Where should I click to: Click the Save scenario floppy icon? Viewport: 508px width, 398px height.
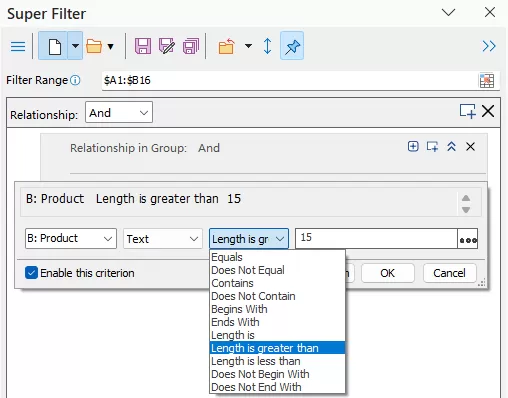[143, 46]
